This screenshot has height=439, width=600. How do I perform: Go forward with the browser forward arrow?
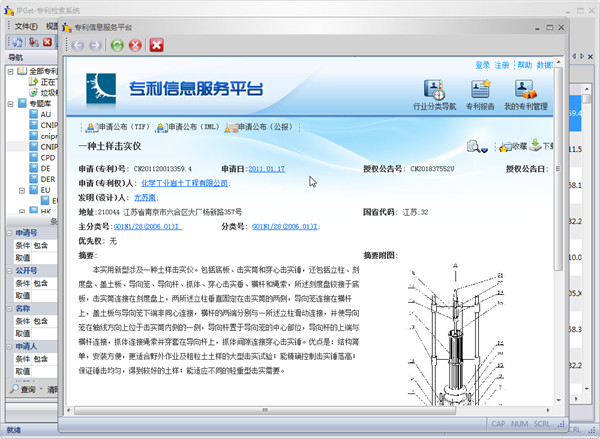pos(95,46)
